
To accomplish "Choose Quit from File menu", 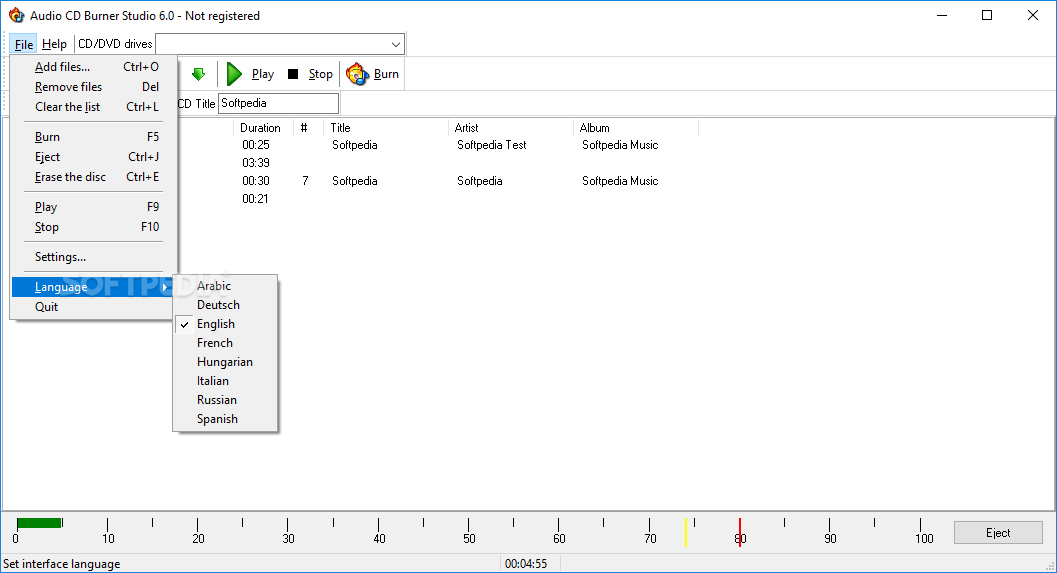I will pos(94,307).
